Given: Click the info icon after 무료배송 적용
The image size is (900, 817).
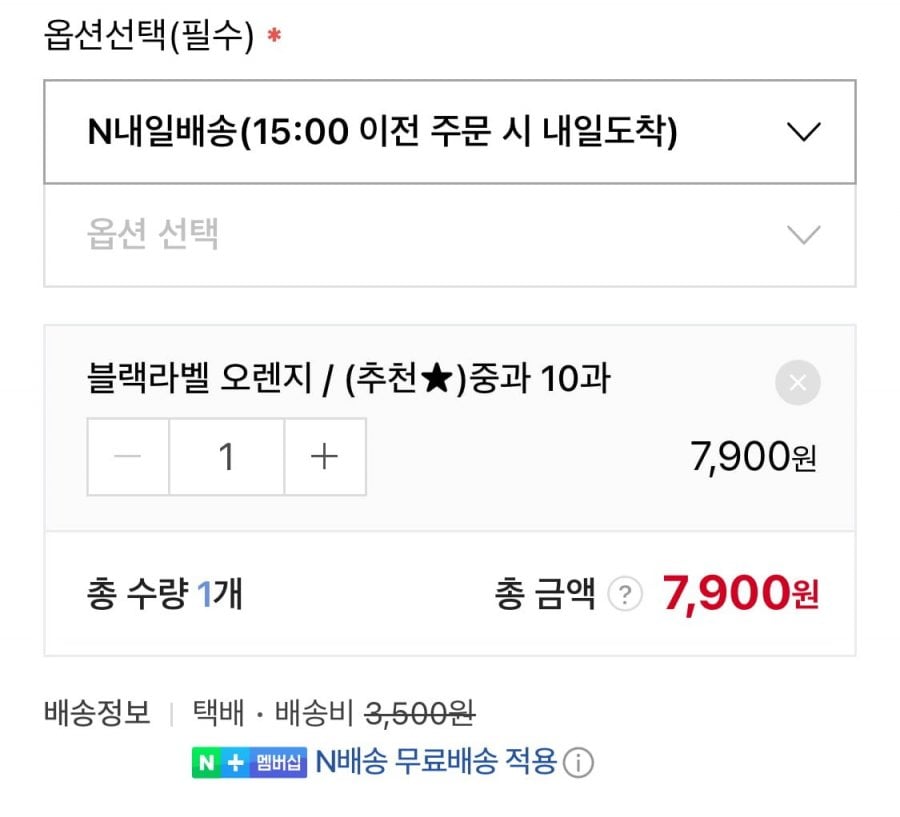Looking at the screenshot, I should [578, 763].
